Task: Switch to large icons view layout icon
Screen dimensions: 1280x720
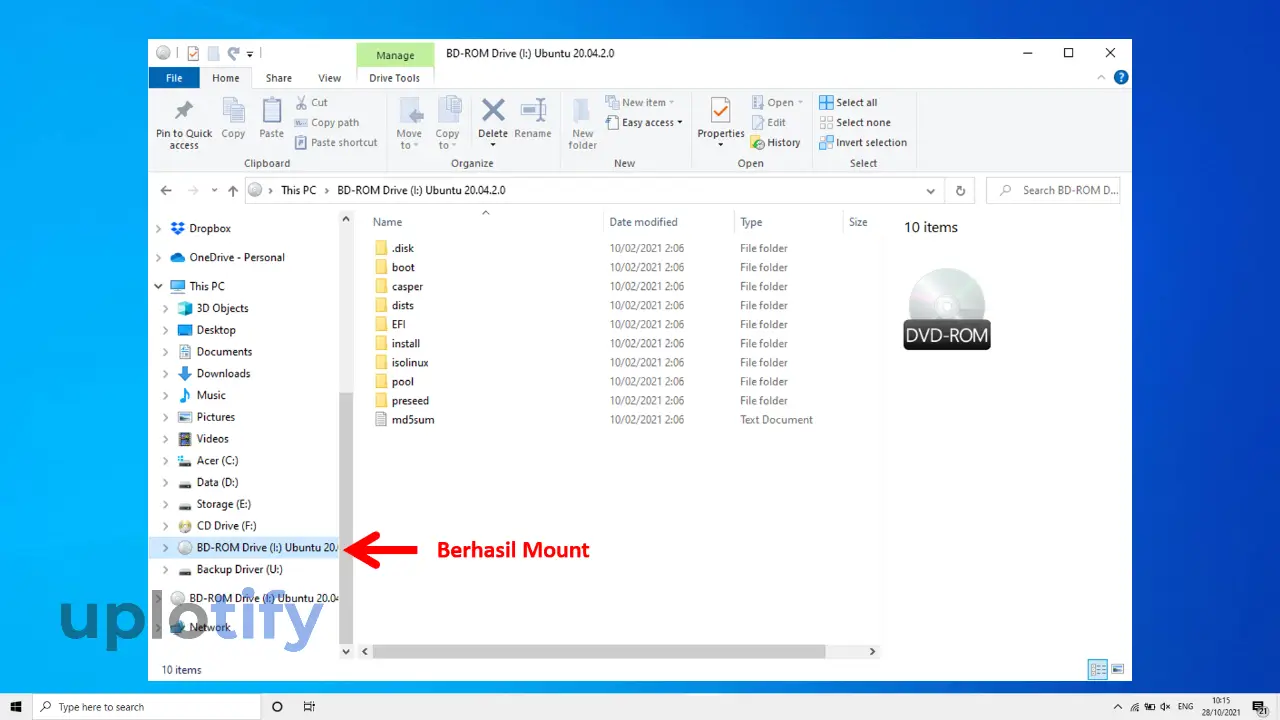Action: click(x=1118, y=669)
